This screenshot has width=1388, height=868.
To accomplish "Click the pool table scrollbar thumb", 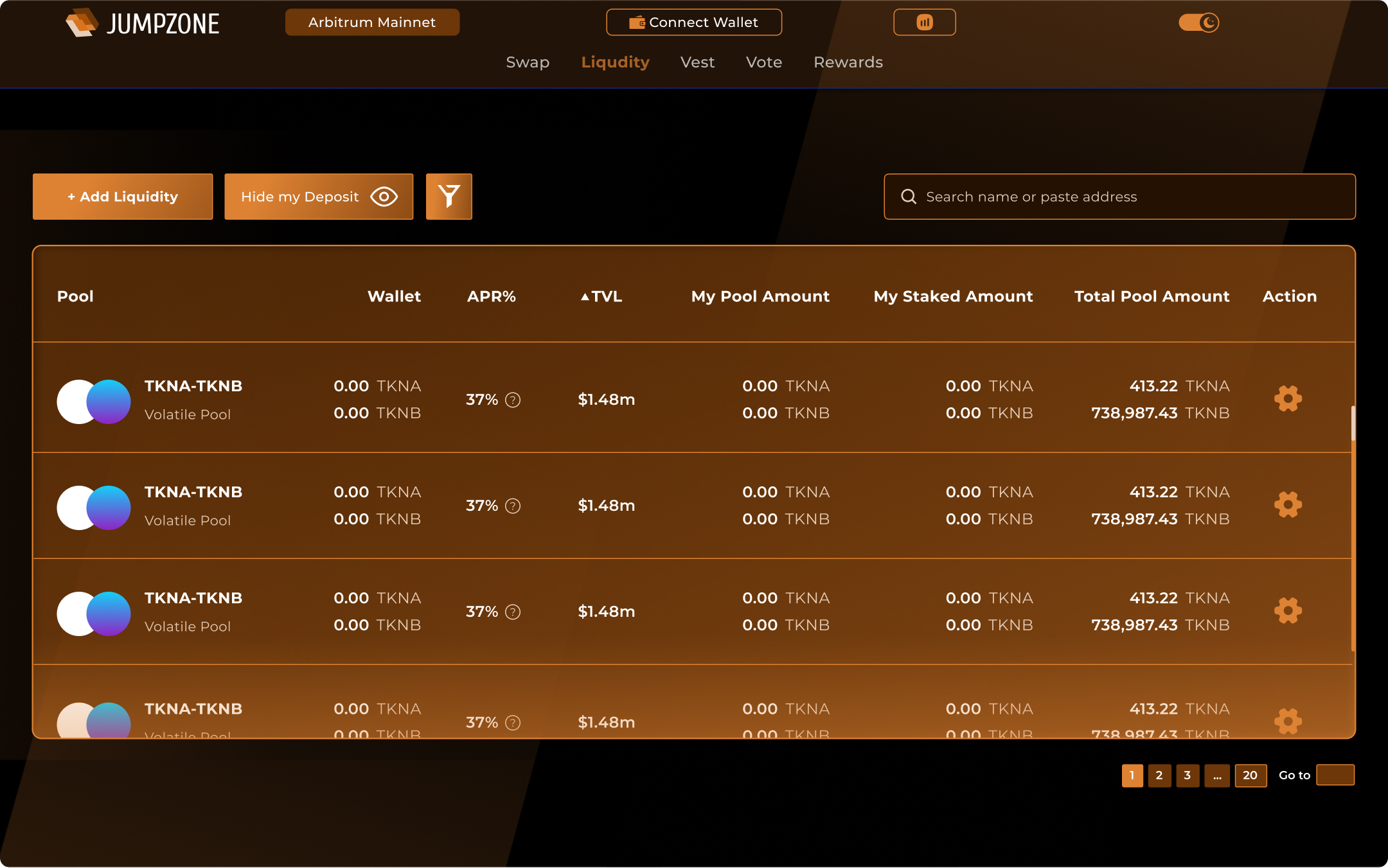I will click(1353, 424).
